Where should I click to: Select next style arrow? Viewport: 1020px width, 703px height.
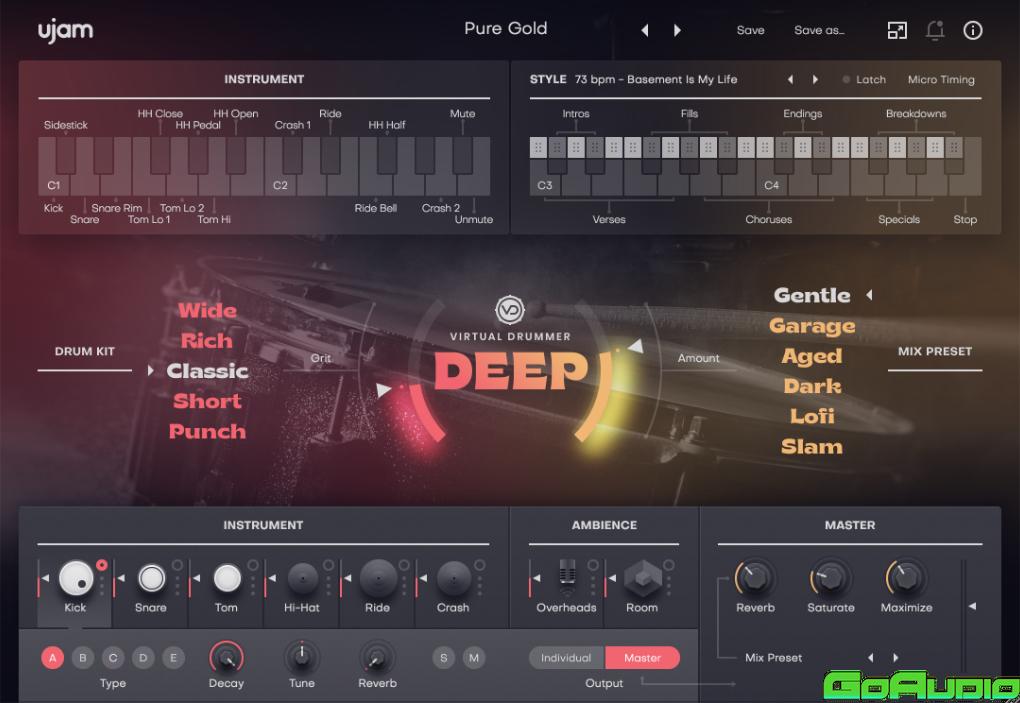click(815, 79)
